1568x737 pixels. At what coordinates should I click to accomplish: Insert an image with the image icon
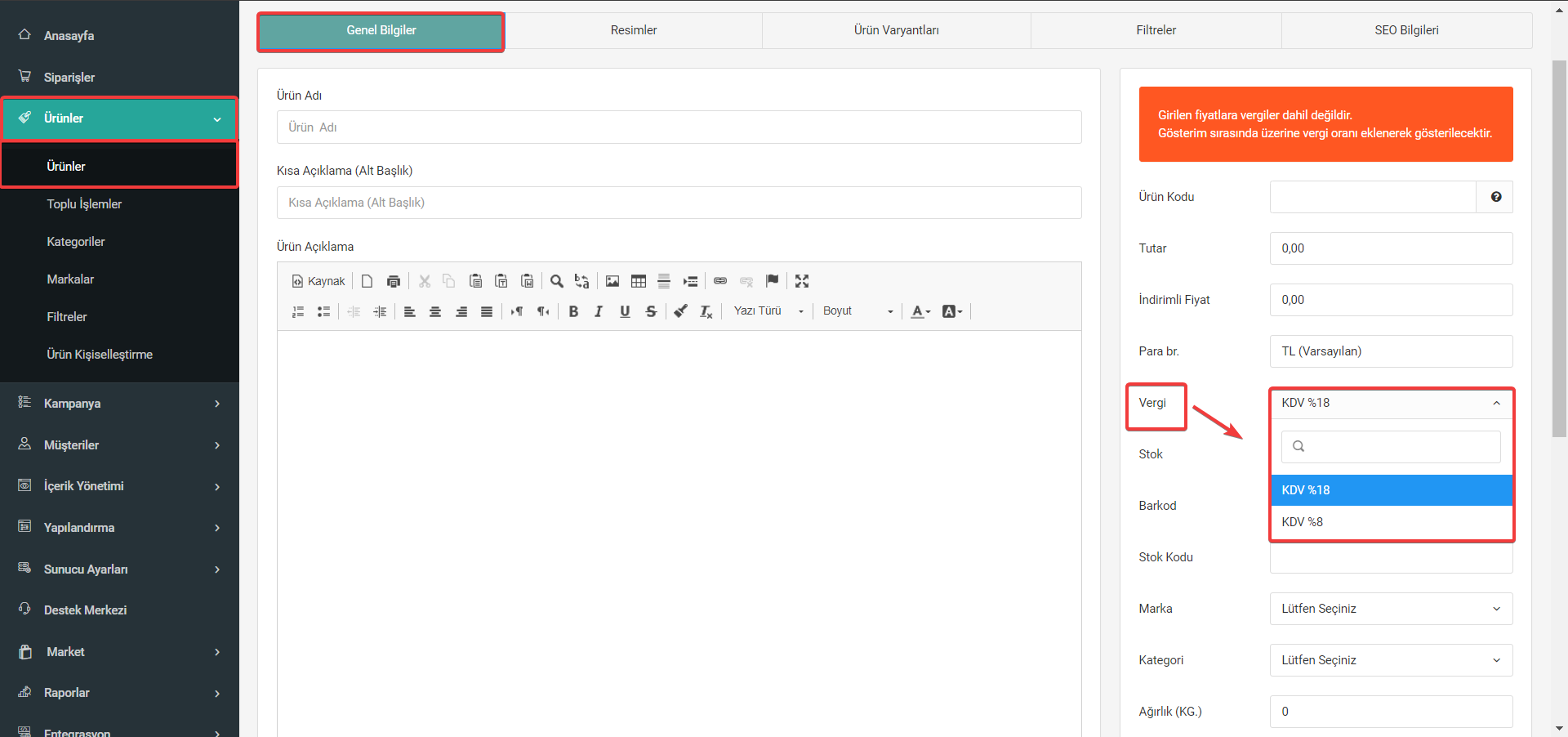pyautogui.click(x=612, y=281)
